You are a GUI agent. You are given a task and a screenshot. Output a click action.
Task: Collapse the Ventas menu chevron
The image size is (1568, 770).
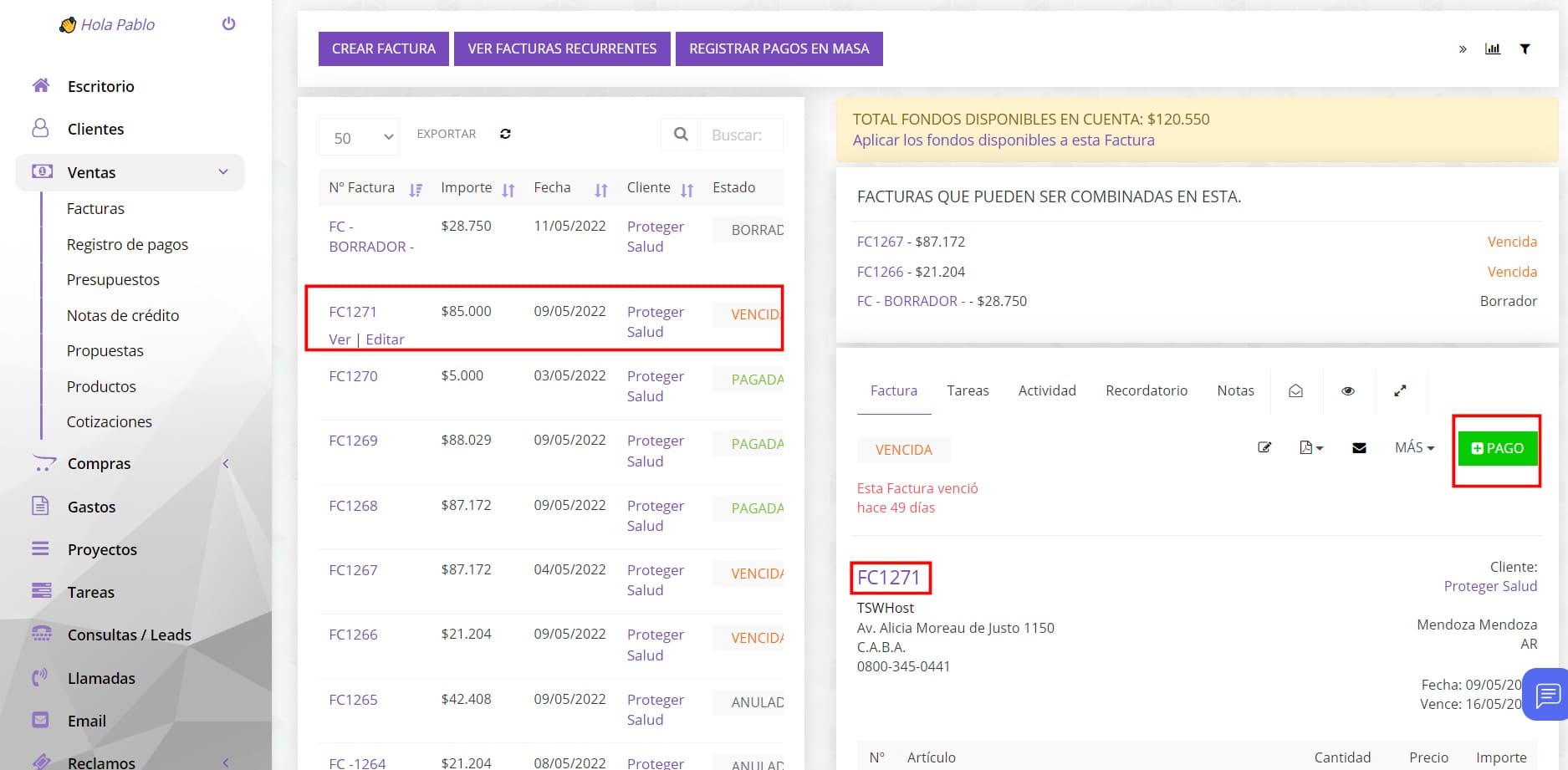pos(223,172)
